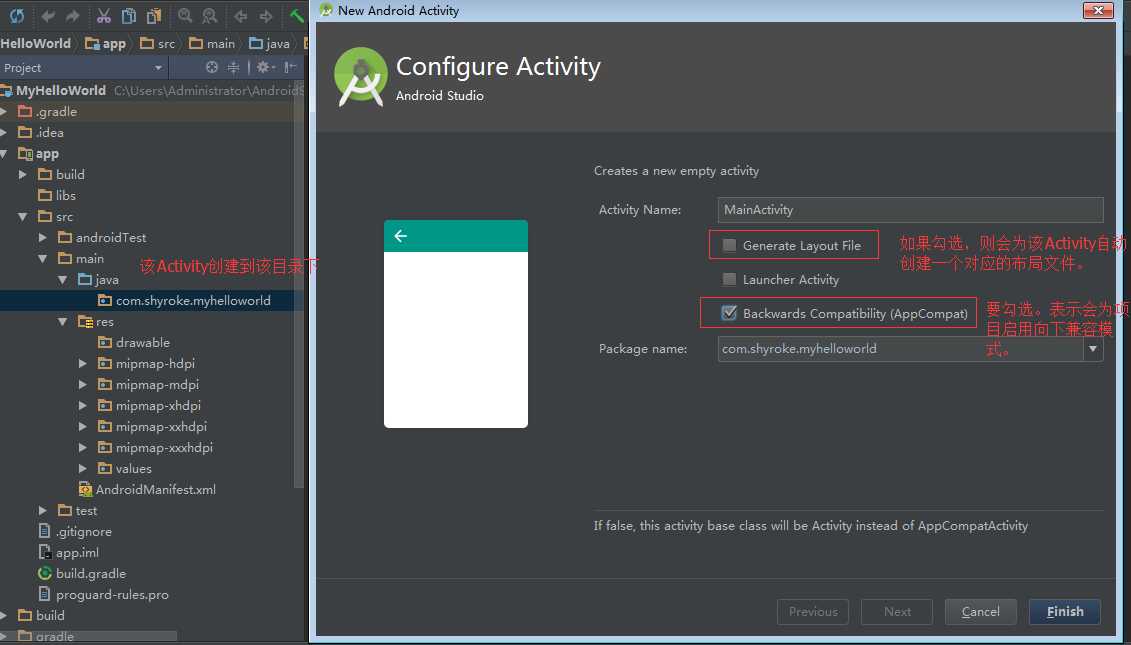This screenshot has width=1131, height=645.
Task: Click the Cut scissors icon
Action: tap(104, 16)
